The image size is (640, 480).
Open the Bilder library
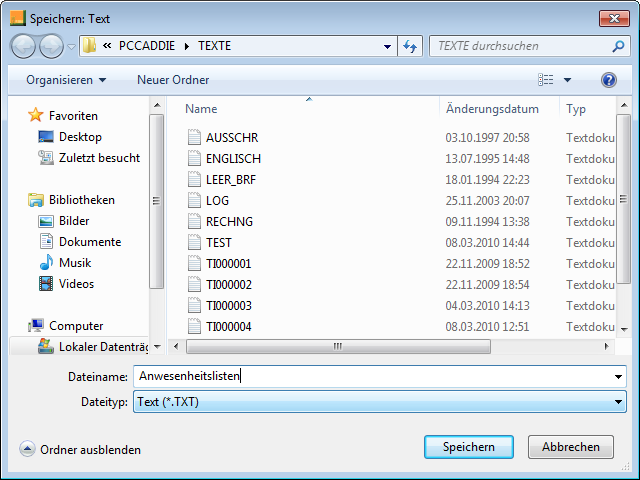click(74, 221)
